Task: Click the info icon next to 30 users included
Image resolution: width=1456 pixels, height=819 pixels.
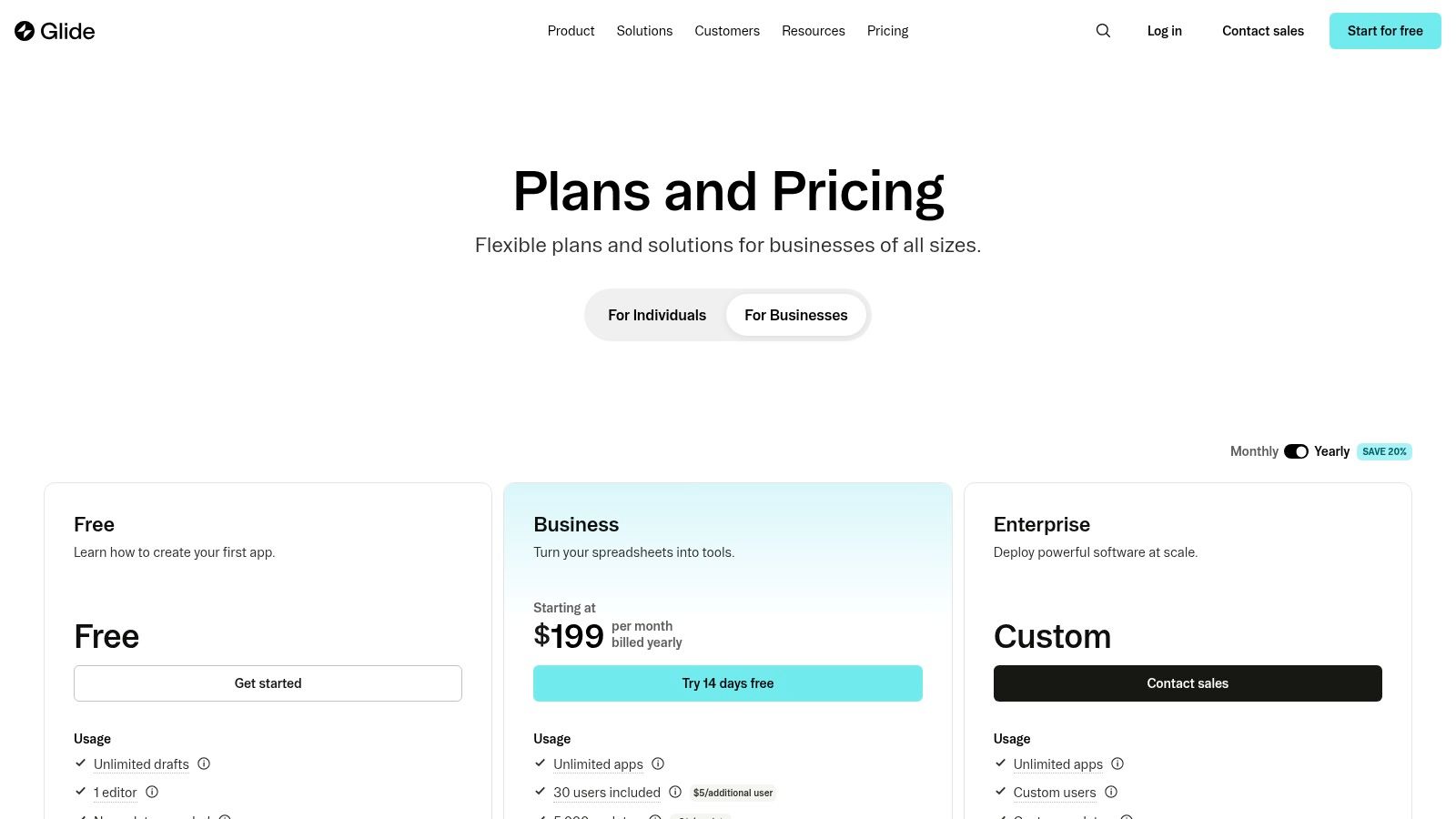Action: tap(674, 793)
